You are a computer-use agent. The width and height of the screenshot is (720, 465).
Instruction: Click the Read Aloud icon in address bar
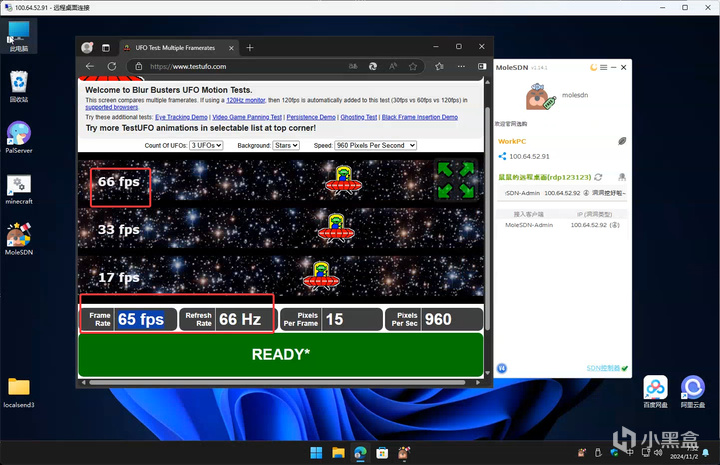pyautogui.click(x=393, y=67)
